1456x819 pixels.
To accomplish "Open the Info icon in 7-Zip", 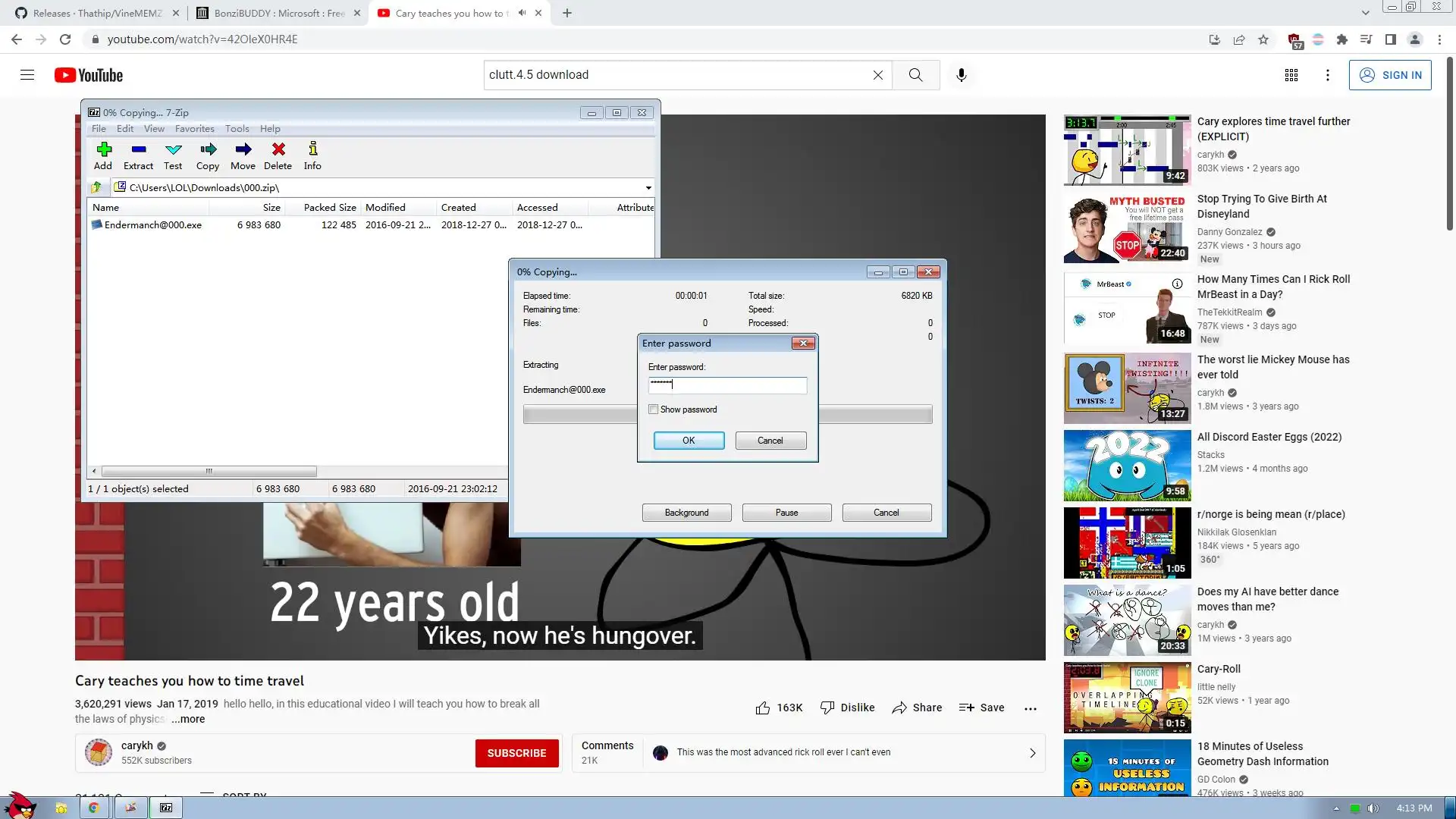I will click(x=312, y=155).
